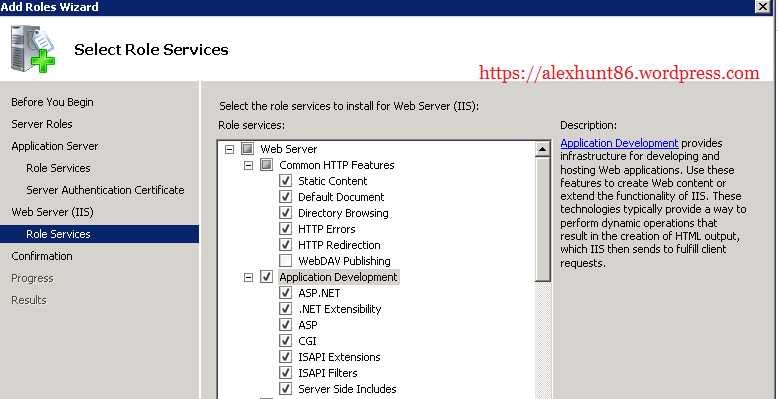Select the Static Content label text
This screenshot has height=399, width=778.
click(332, 181)
